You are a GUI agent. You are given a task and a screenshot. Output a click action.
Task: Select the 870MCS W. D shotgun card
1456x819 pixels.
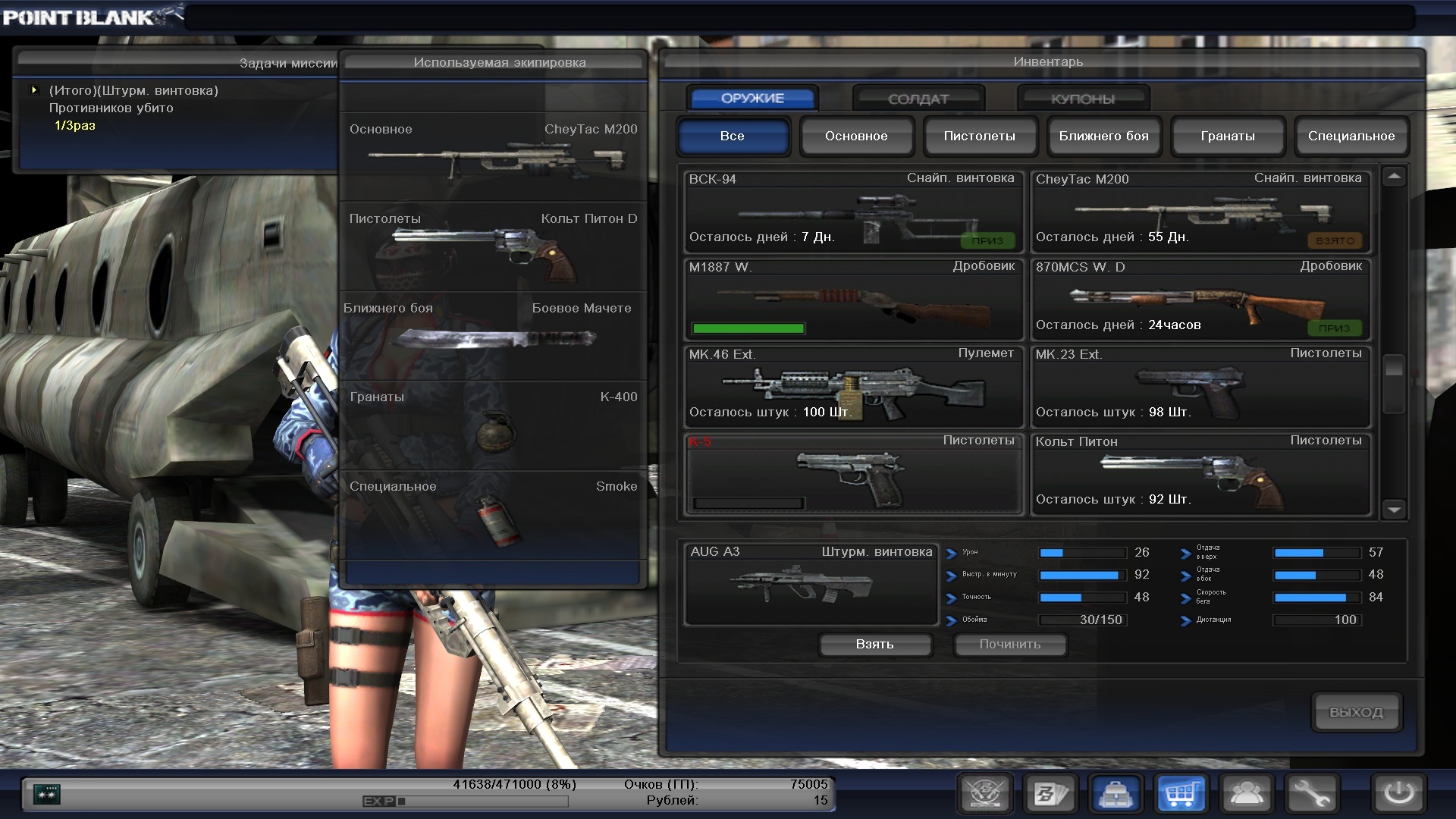(1200, 300)
